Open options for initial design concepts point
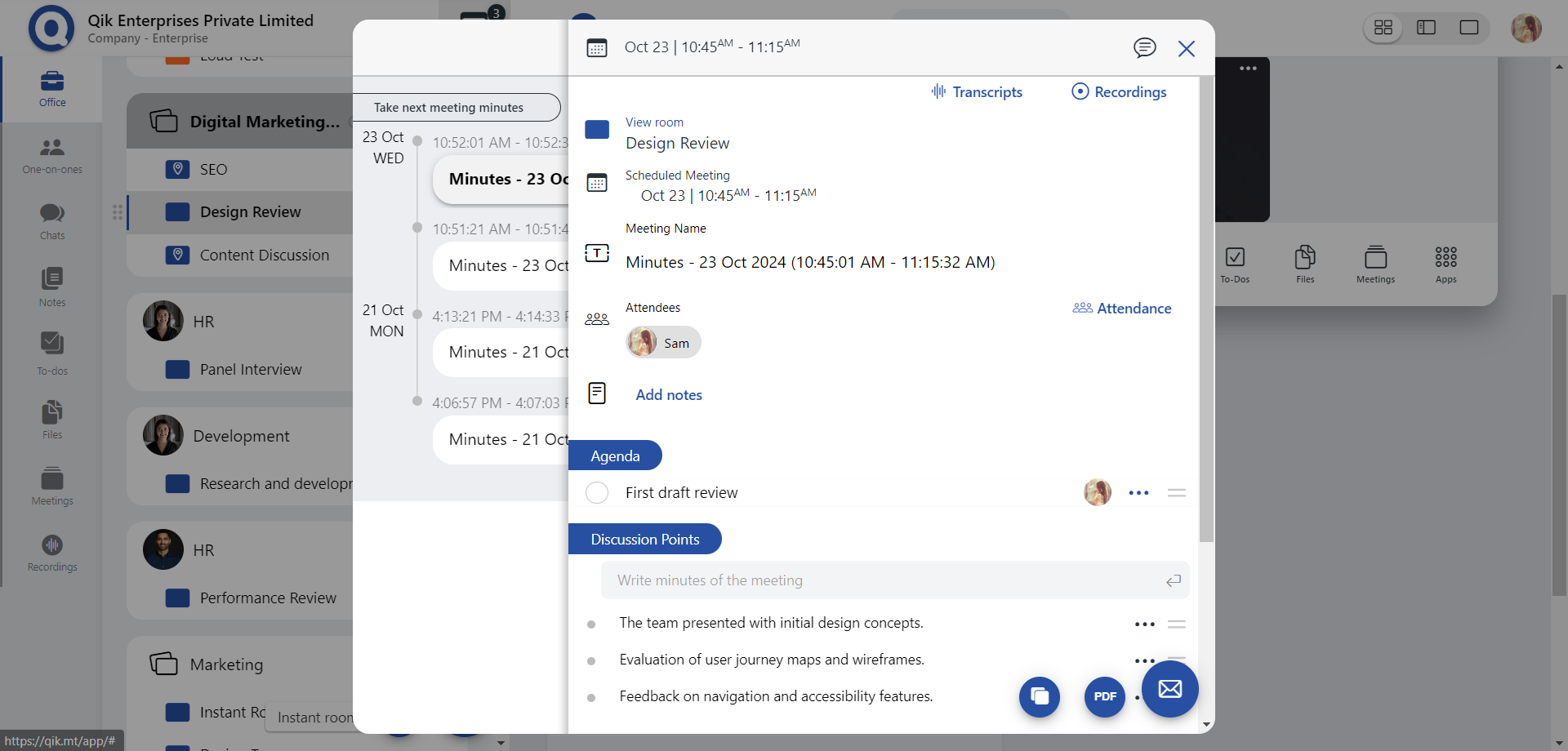This screenshot has width=1568, height=751. [x=1145, y=624]
